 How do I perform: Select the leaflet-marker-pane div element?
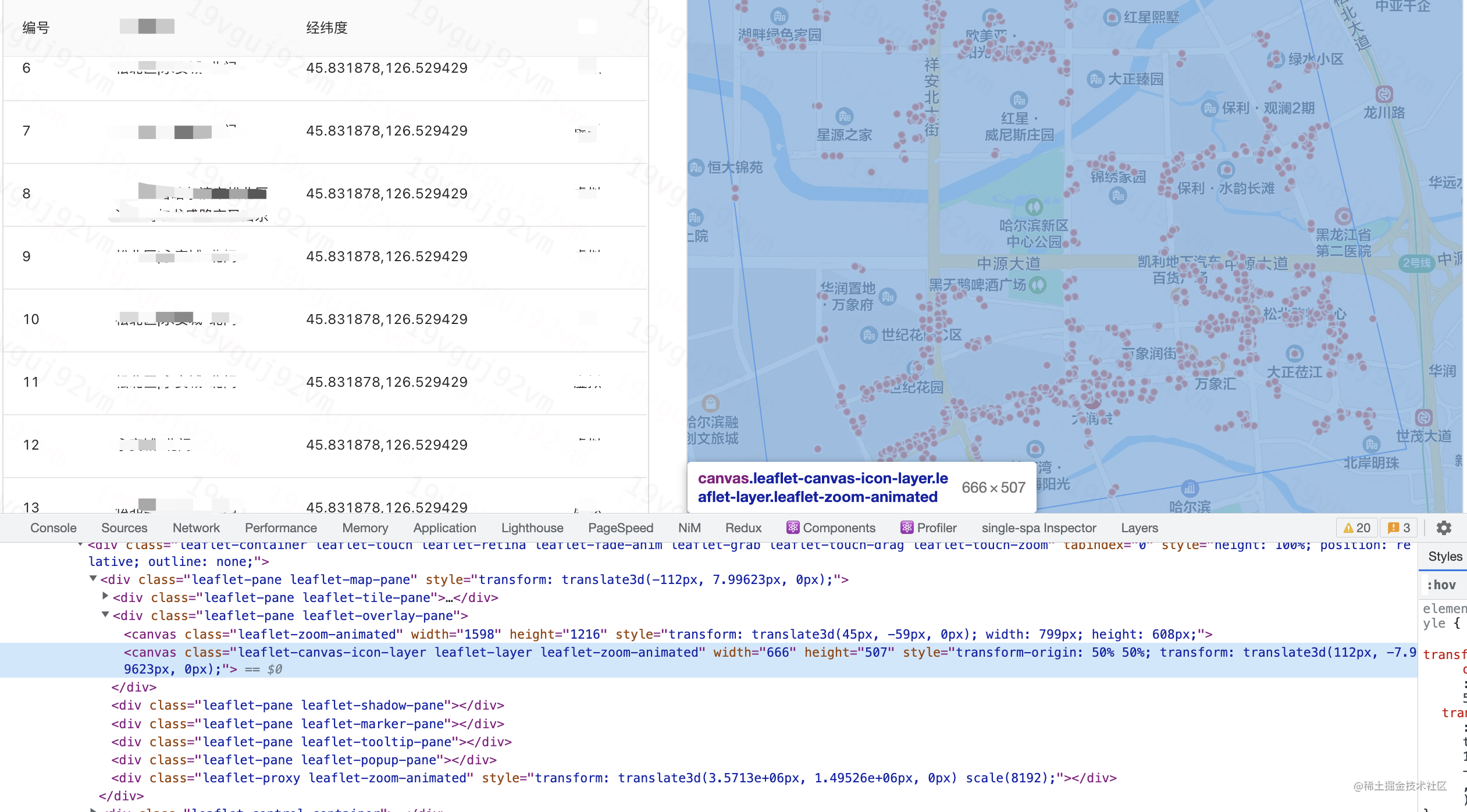tap(307, 724)
